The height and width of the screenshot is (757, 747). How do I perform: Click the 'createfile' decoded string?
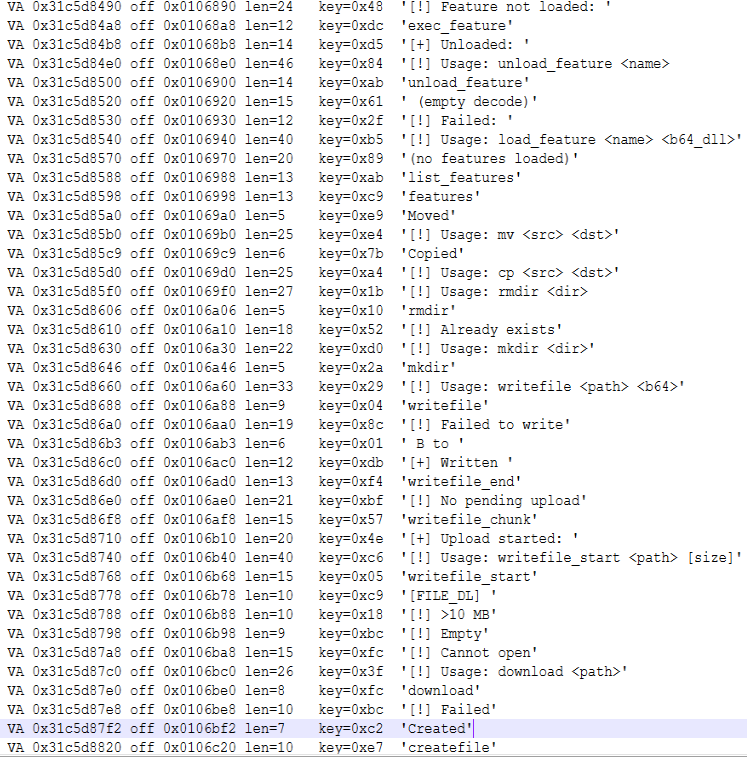tap(449, 747)
